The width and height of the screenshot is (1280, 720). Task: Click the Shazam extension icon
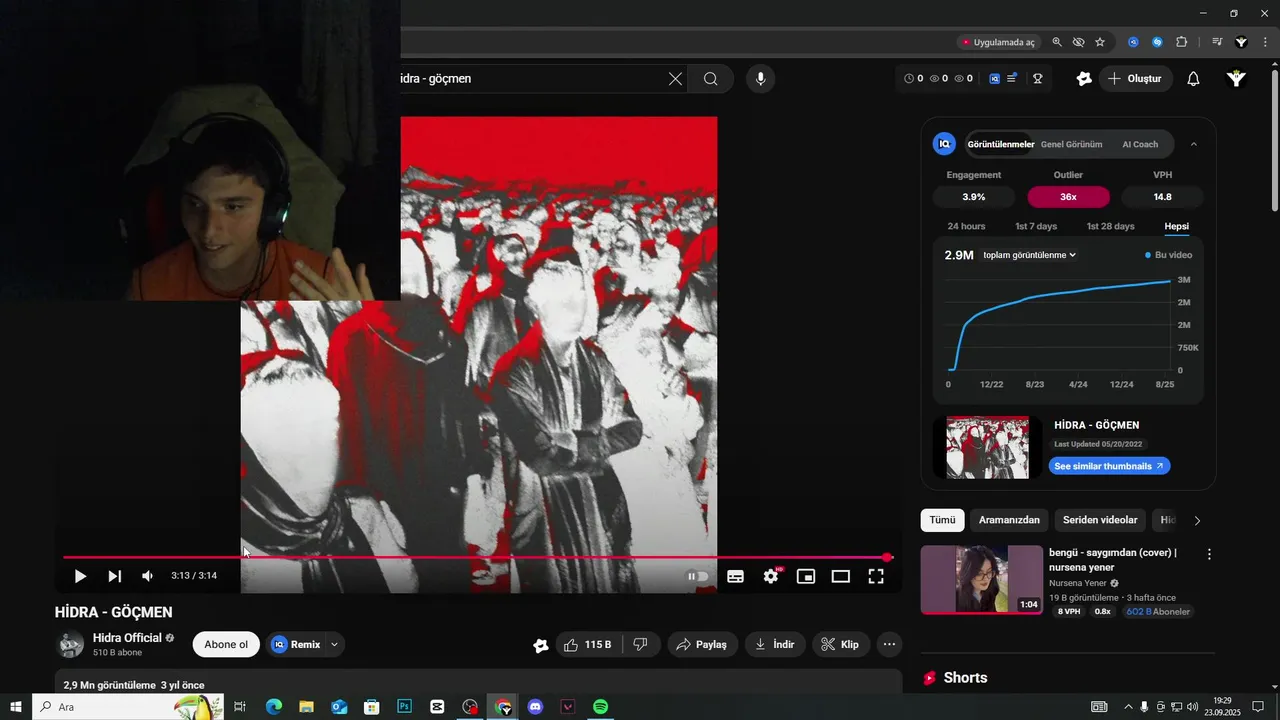point(1157,42)
